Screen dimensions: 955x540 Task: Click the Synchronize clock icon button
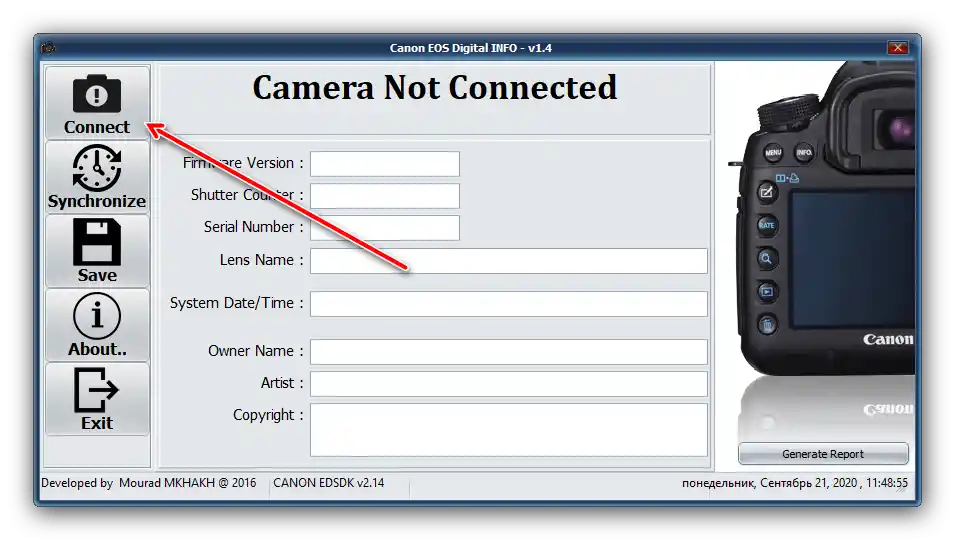coord(97,177)
